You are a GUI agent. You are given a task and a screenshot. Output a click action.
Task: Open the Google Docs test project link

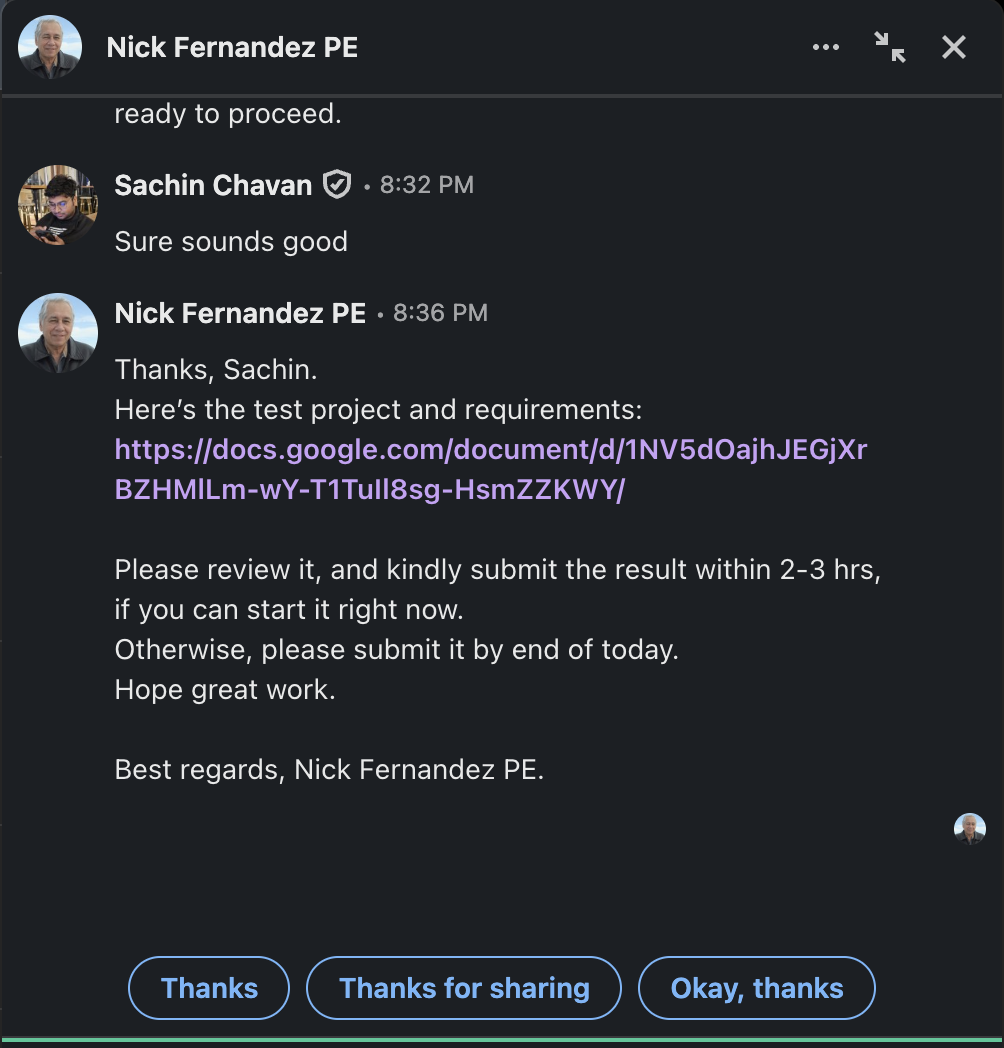(491, 469)
